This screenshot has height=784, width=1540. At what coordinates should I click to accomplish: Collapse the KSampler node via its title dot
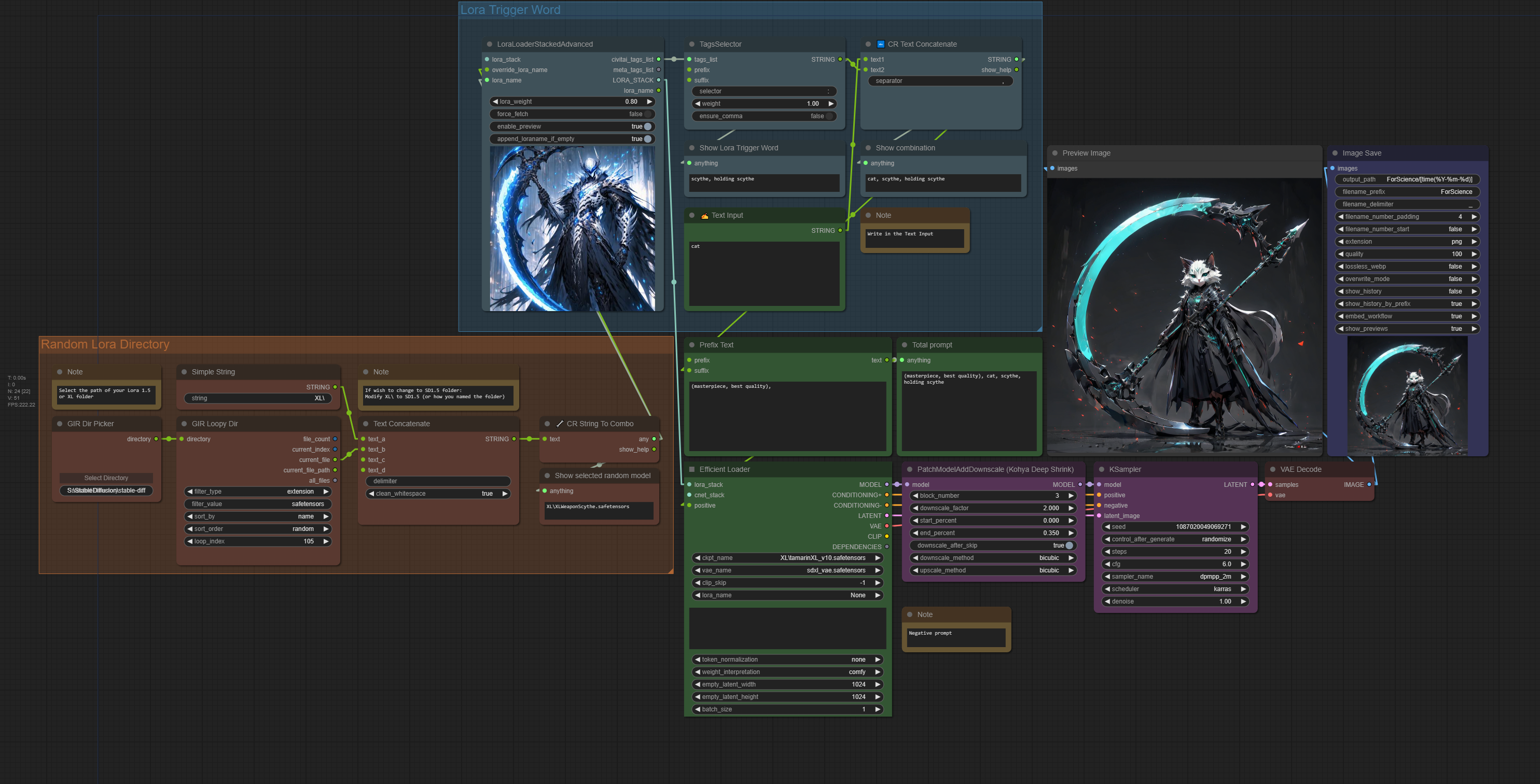(1102, 470)
